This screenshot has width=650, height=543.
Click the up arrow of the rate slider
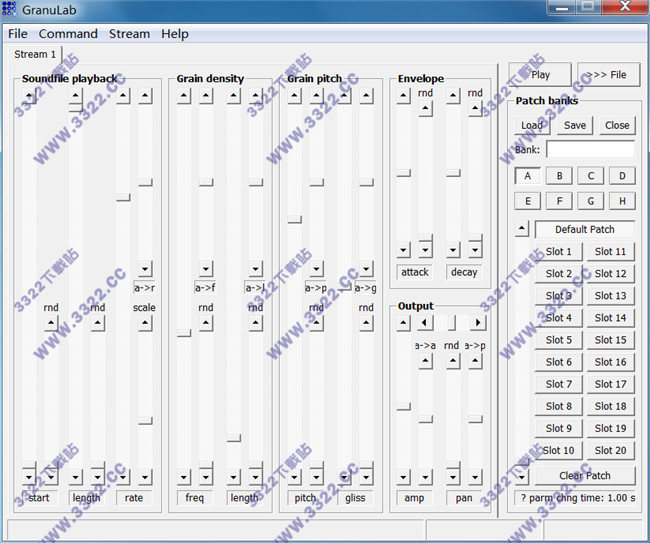pos(123,97)
